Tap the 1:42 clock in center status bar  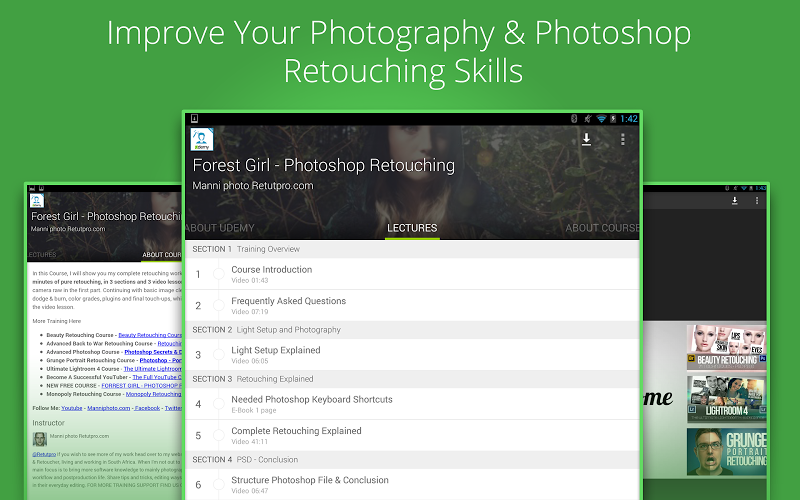click(x=629, y=119)
